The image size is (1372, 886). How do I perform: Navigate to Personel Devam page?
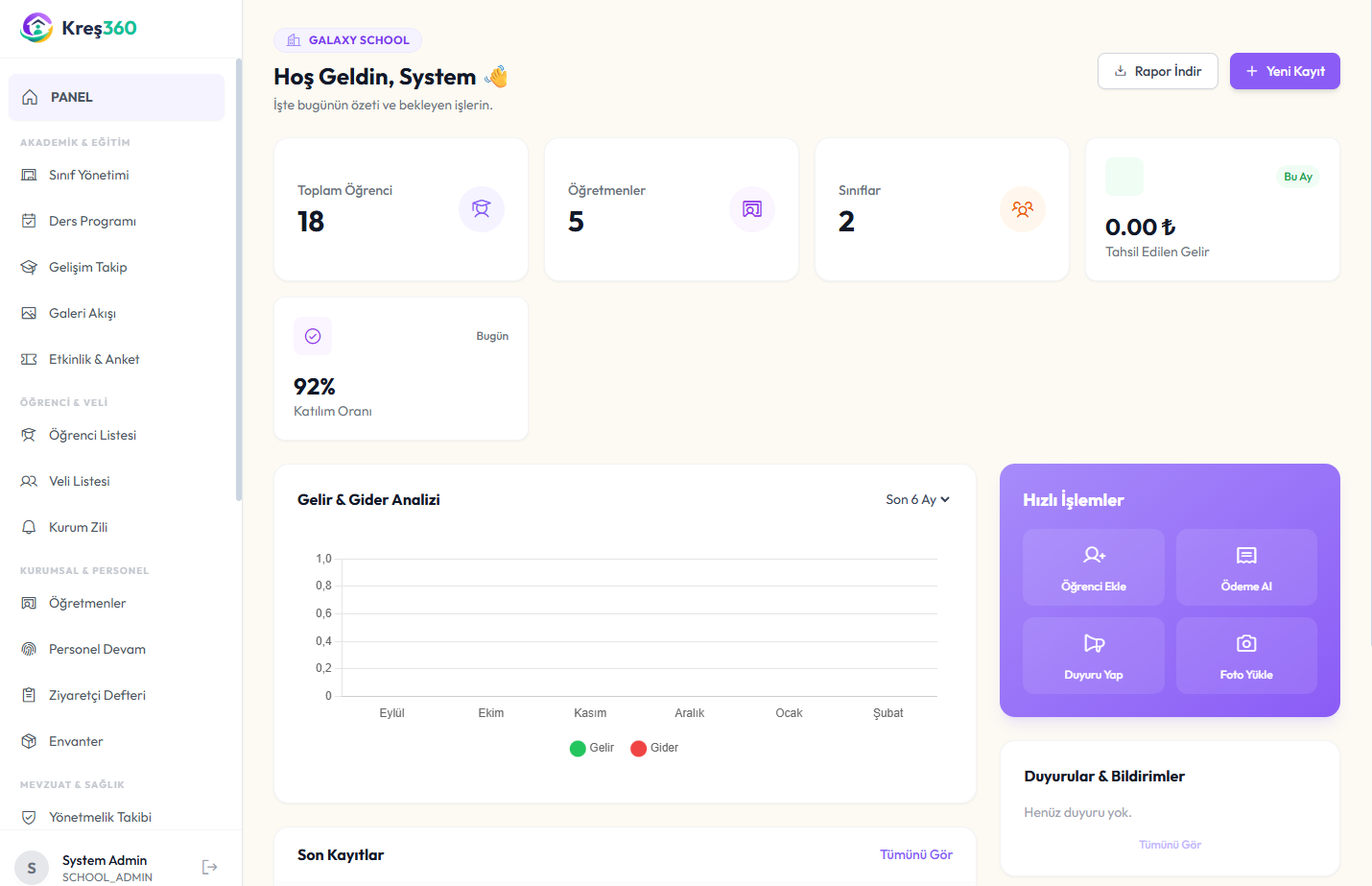point(97,649)
